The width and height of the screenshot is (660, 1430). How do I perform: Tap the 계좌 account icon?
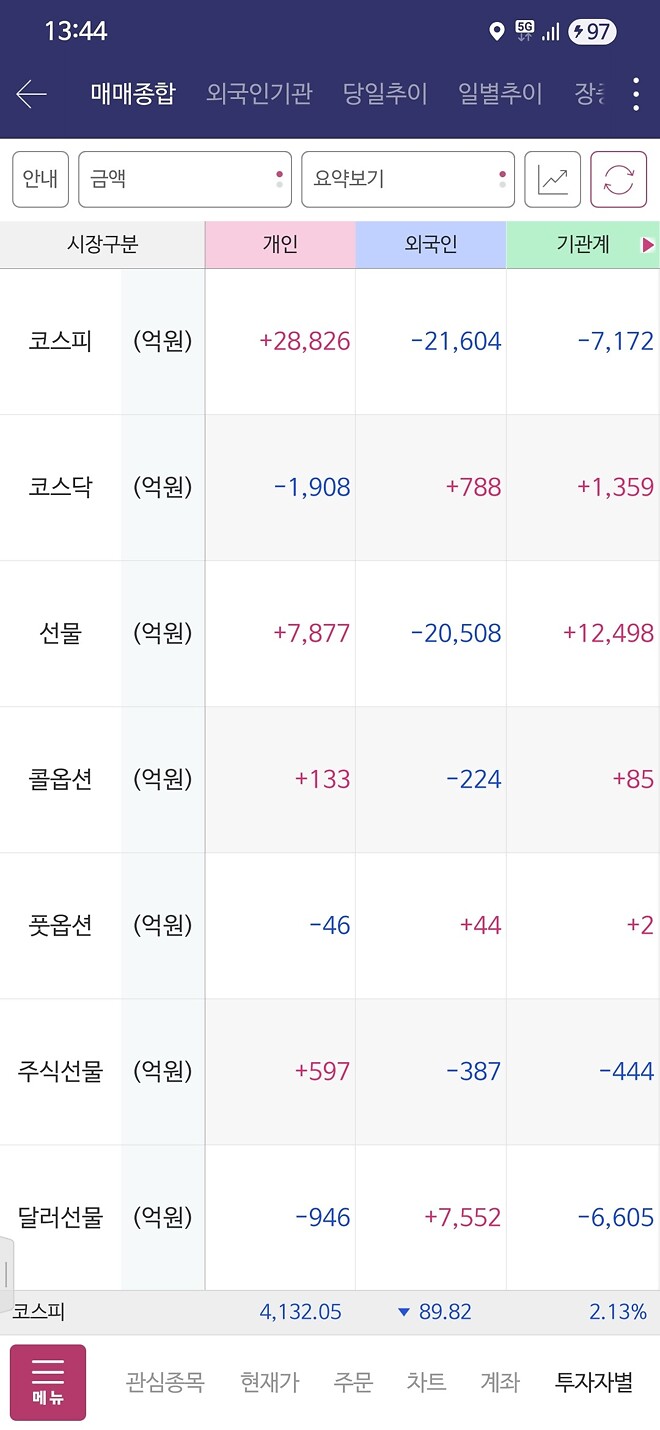498,1382
